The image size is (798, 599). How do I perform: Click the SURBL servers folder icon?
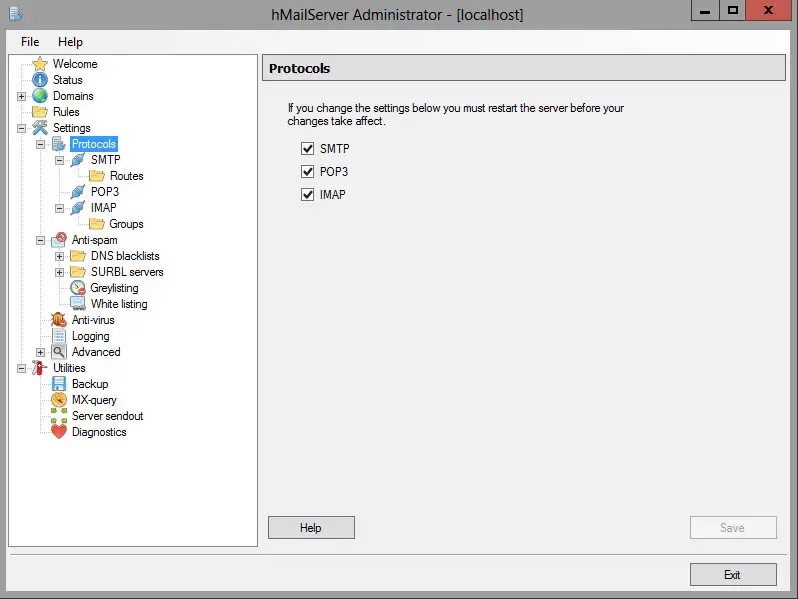point(78,272)
